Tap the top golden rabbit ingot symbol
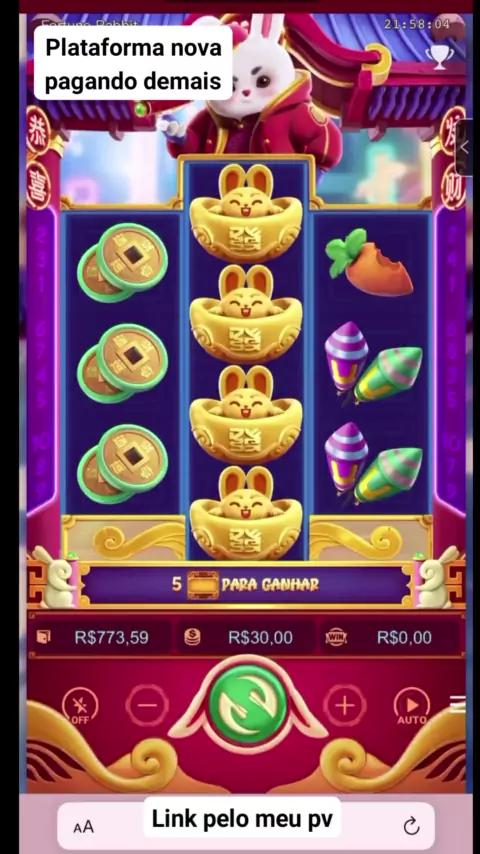480x854 pixels. (246, 212)
